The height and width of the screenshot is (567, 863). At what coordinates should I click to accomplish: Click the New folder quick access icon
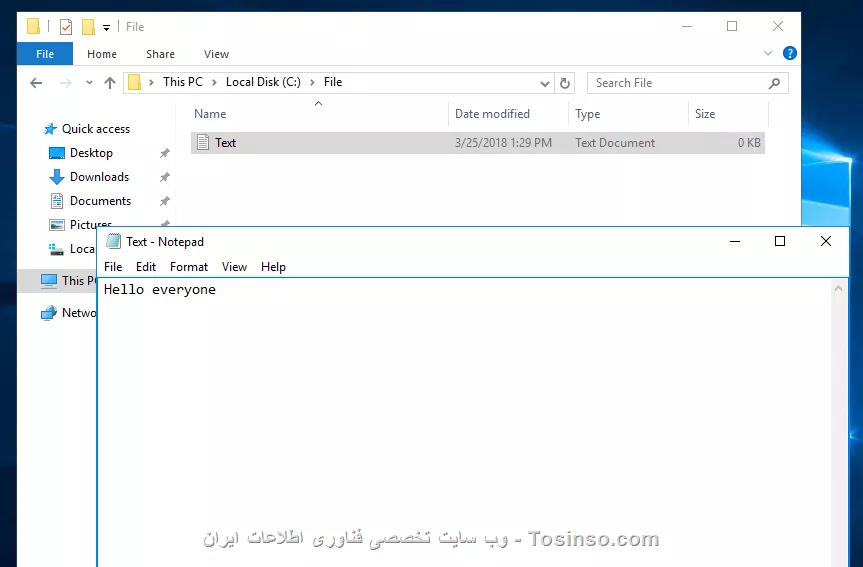coord(88,26)
